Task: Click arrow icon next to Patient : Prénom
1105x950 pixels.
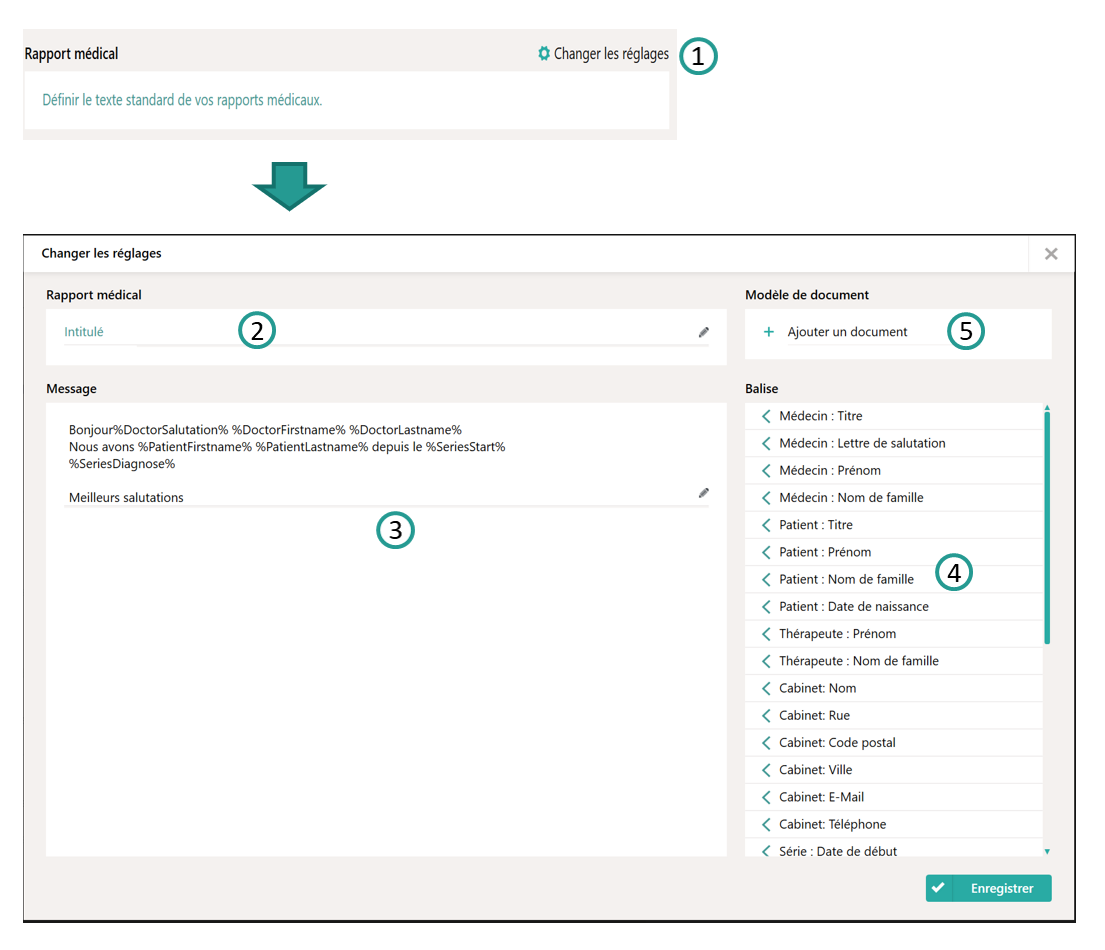Action: click(766, 552)
